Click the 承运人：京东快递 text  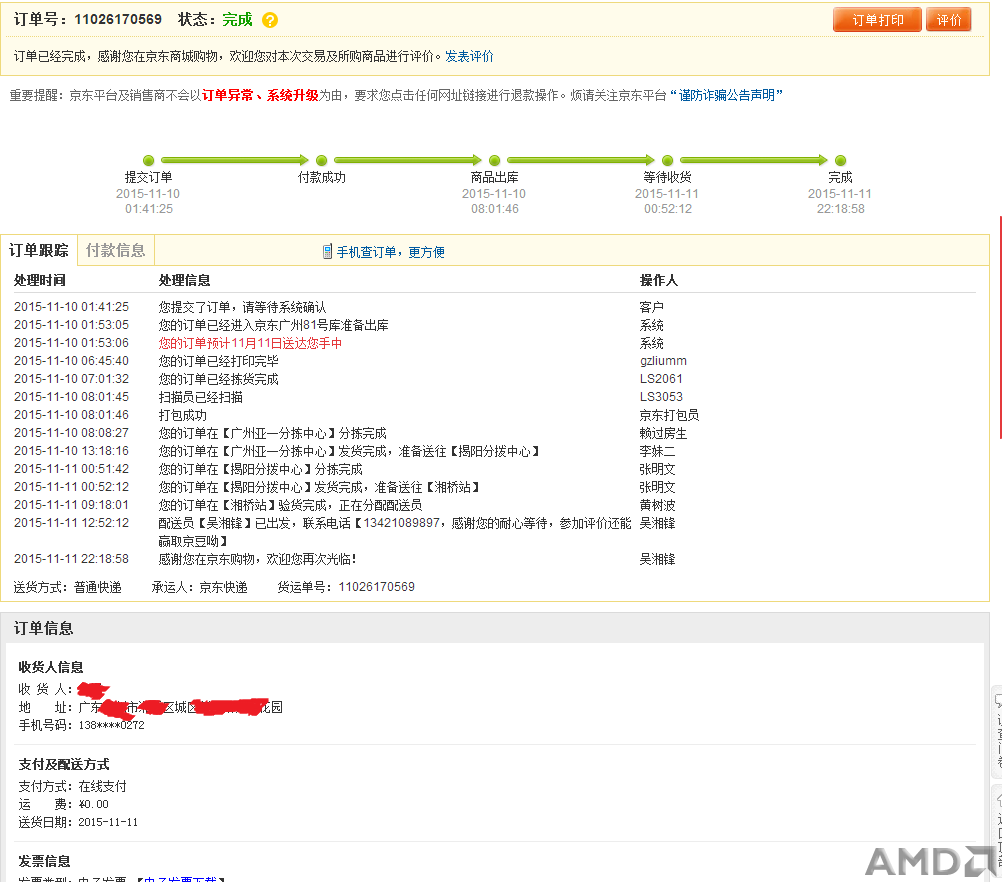click(x=199, y=587)
